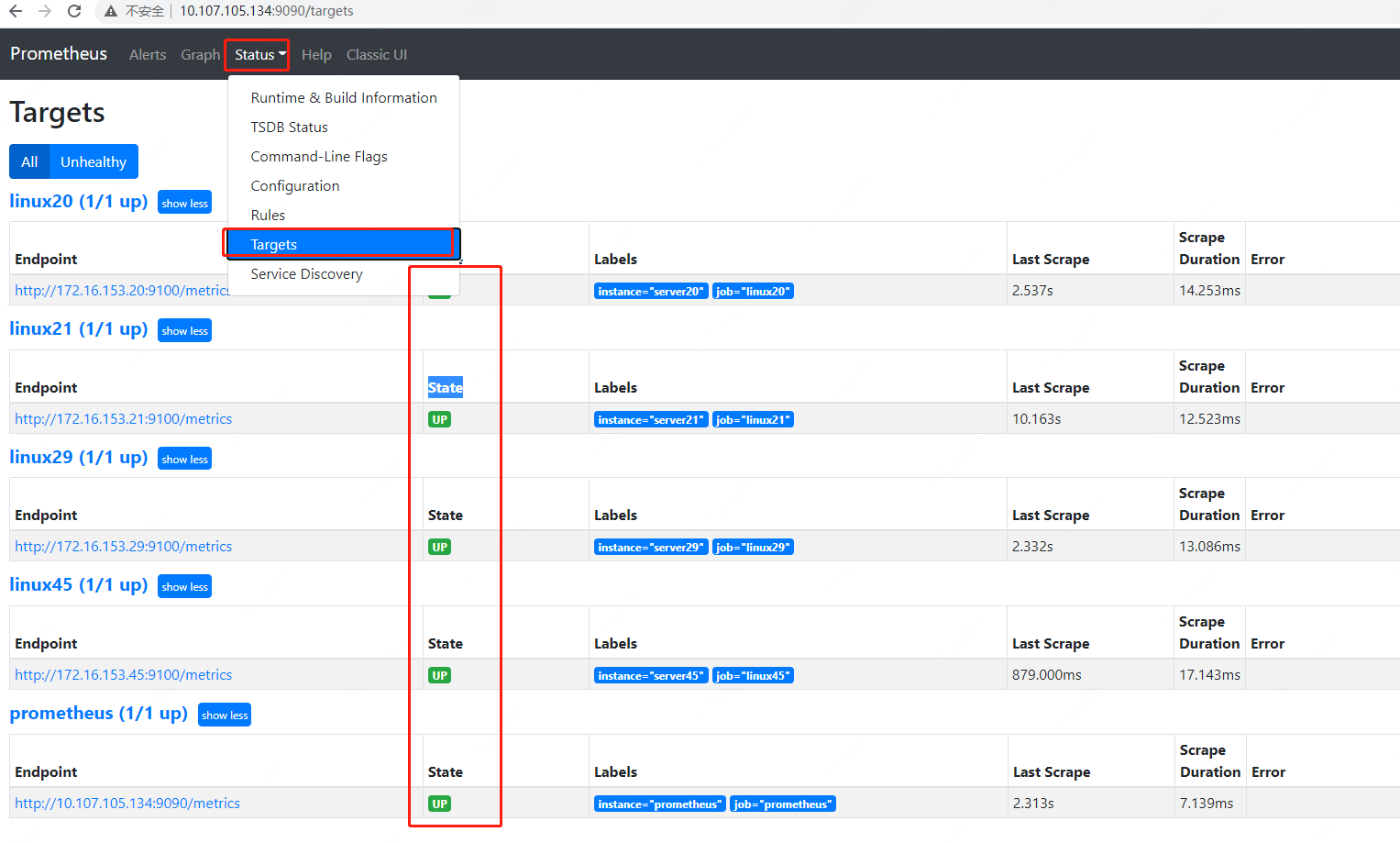Select Command-Line Flags menu entry

pyautogui.click(x=344, y=157)
